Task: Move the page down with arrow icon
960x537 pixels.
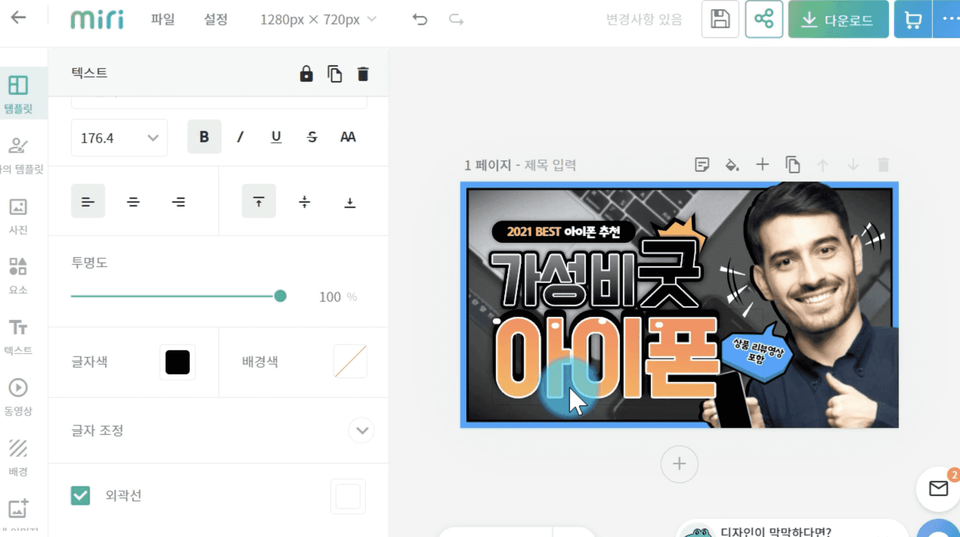Action: pyautogui.click(x=853, y=165)
